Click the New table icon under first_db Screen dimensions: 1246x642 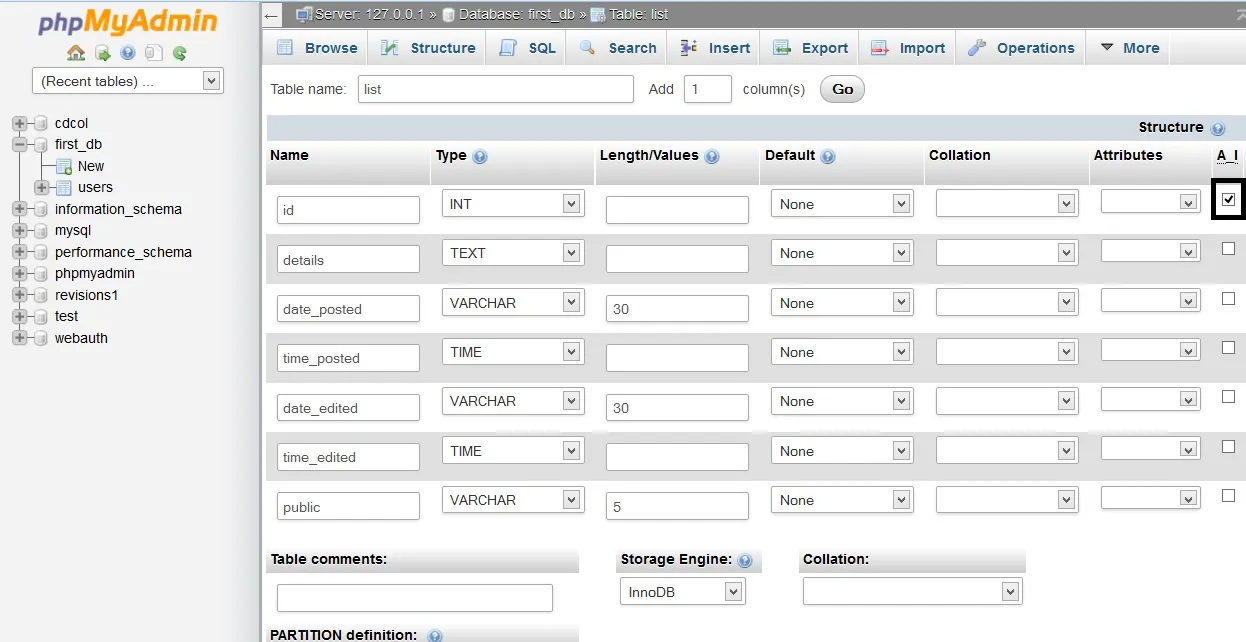64,166
